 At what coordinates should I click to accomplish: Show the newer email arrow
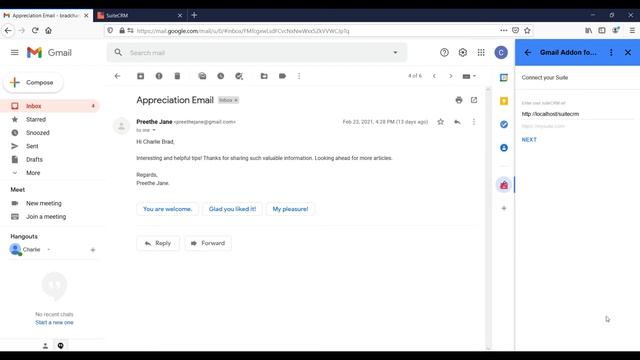tap(434, 76)
